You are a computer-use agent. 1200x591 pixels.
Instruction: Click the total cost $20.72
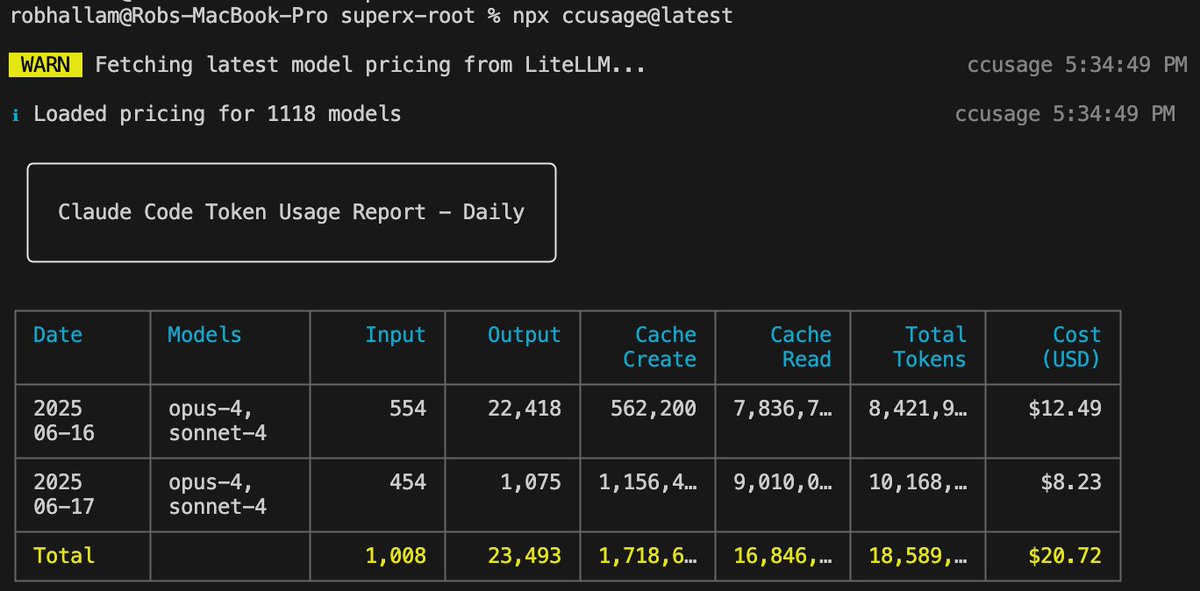(1065, 555)
